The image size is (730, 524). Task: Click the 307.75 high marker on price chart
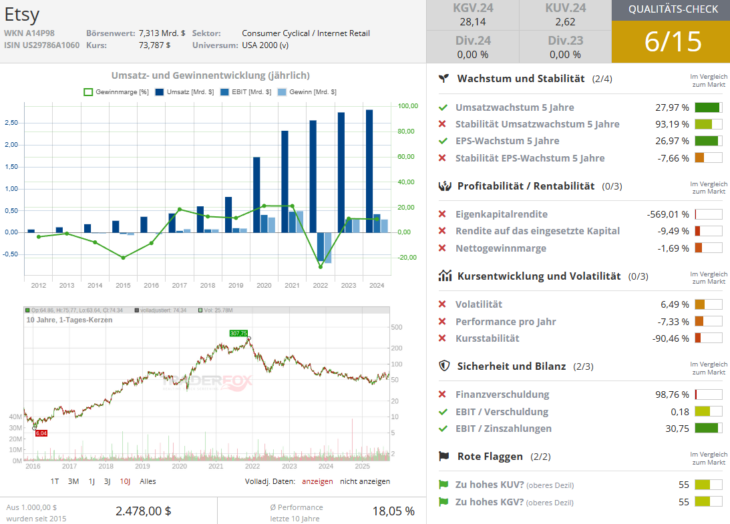tap(238, 333)
